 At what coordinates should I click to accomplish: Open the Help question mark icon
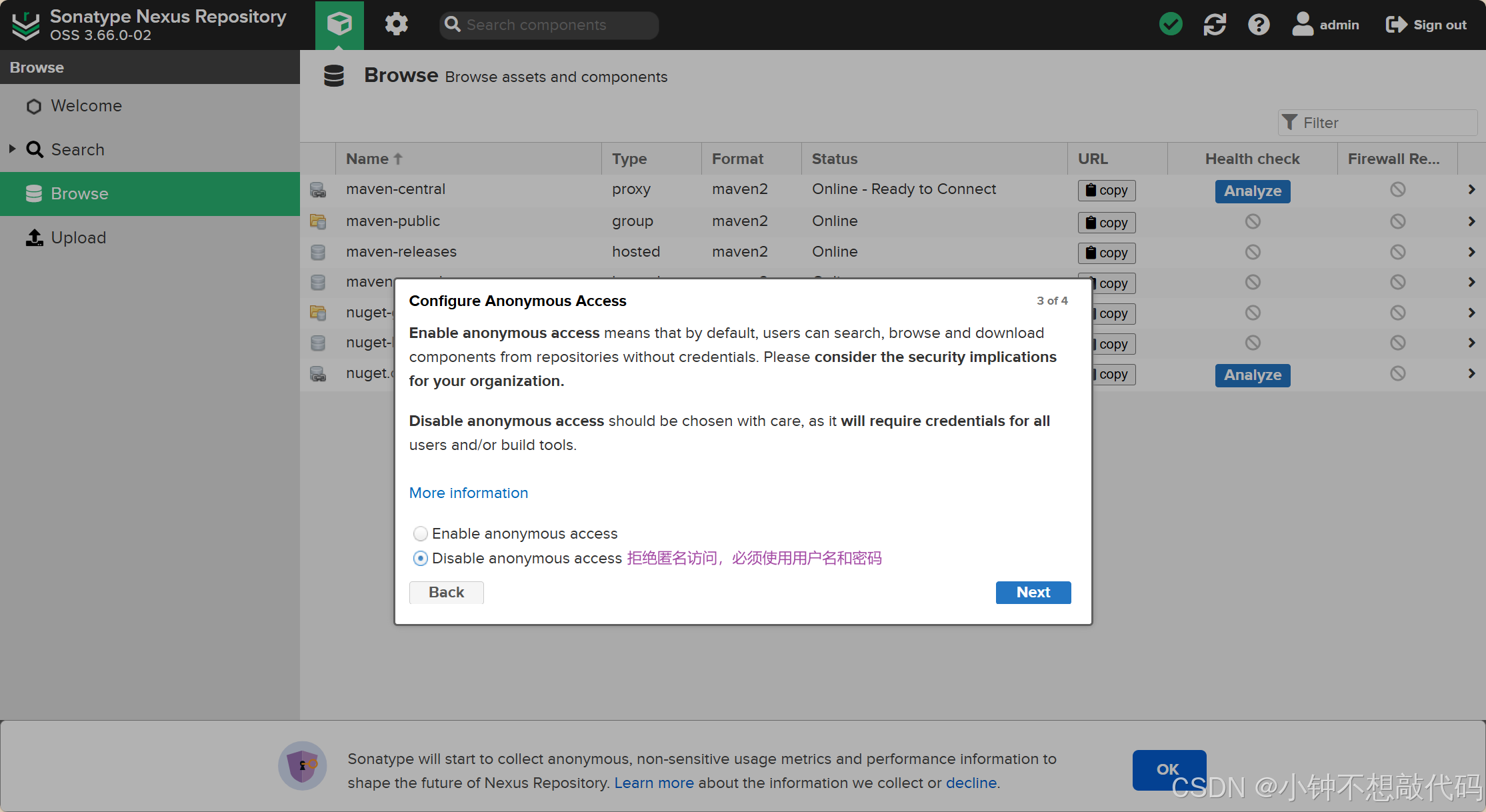coord(1259,25)
